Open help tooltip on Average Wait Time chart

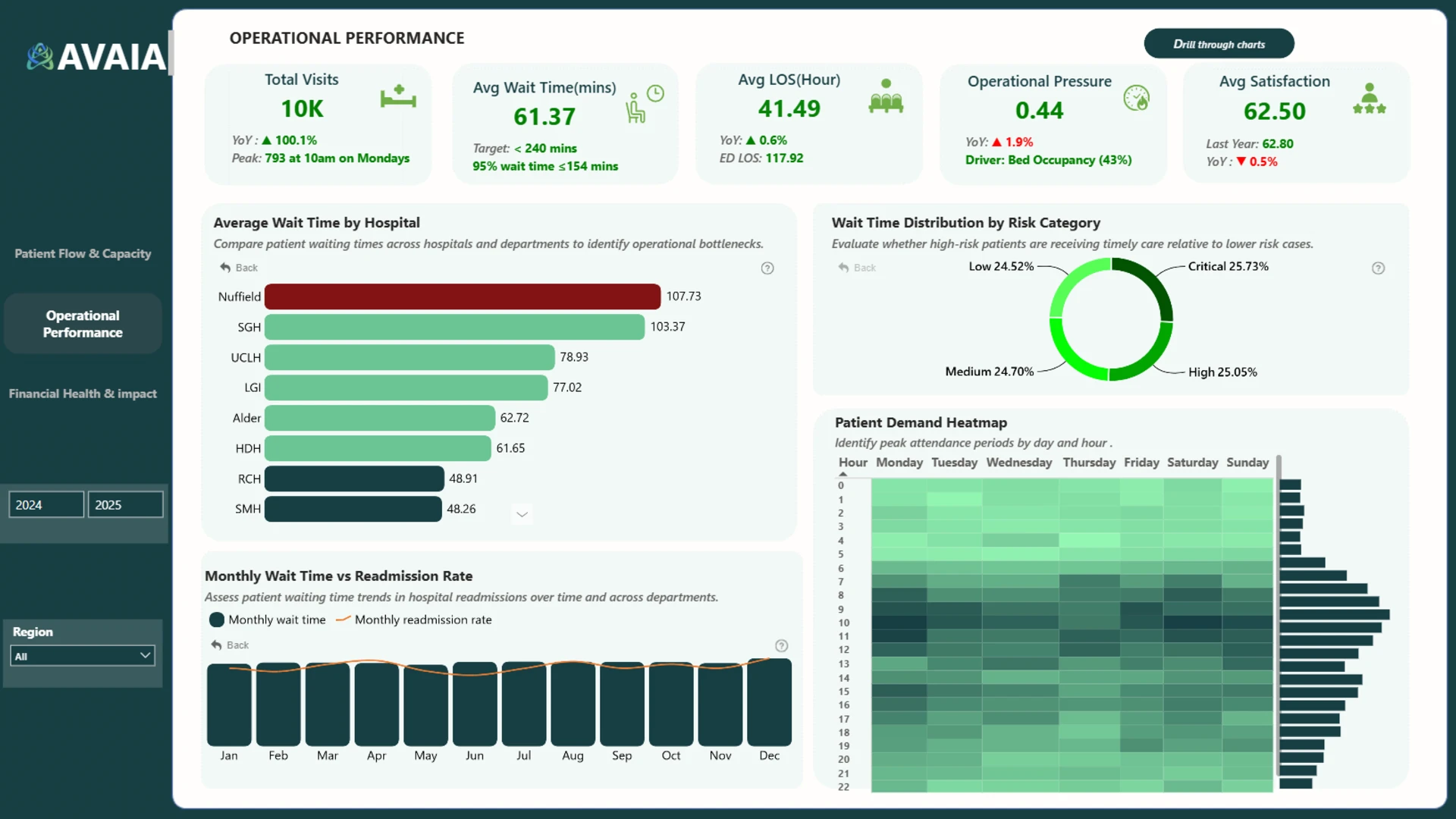pos(767,268)
